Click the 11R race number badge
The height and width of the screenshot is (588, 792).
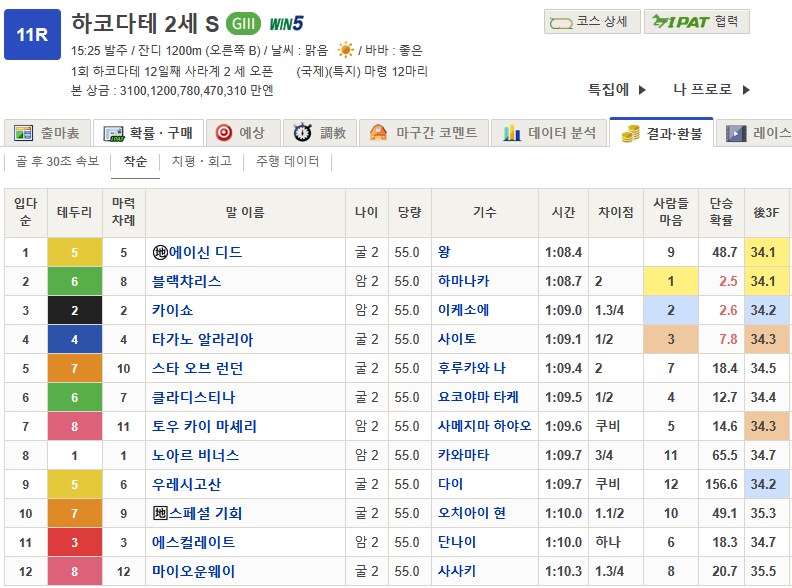coord(32,34)
